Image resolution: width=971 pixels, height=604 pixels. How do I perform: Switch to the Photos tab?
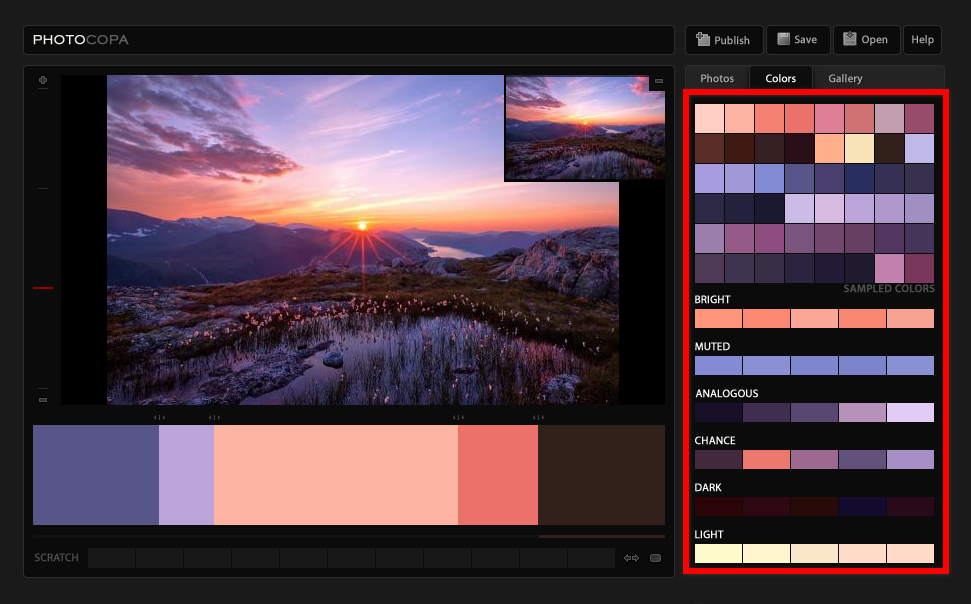(x=717, y=78)
